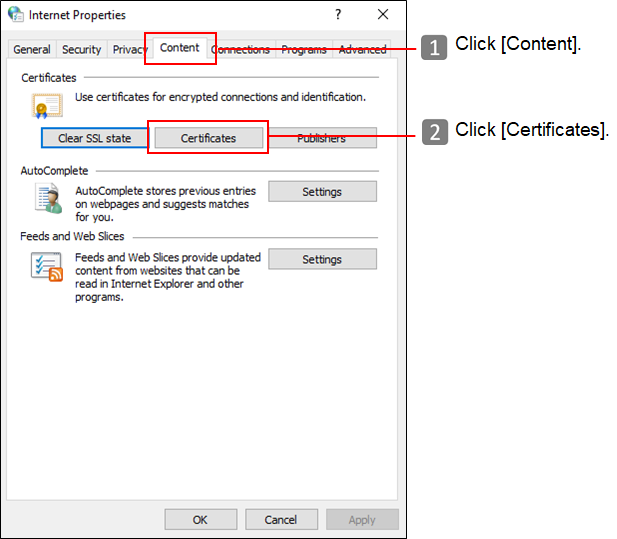Switch to the General tab
Viewport: 617px width, 539px height.
coord(32,50)
